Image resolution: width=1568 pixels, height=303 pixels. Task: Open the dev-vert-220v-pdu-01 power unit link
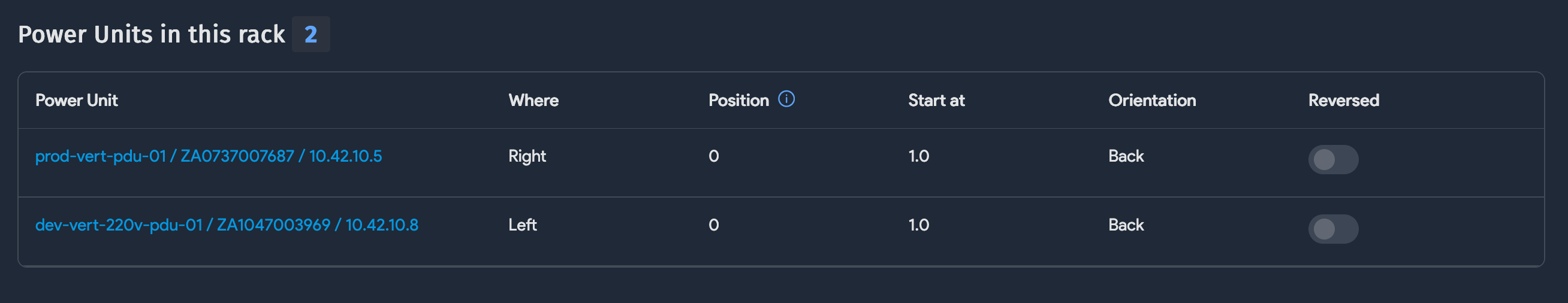click(x=227, y=225)
